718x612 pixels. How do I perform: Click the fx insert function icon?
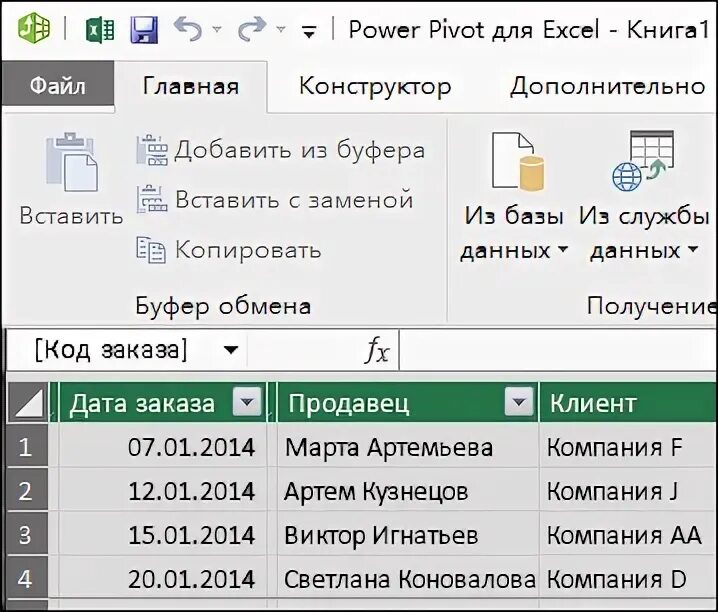tap(377, 351)
